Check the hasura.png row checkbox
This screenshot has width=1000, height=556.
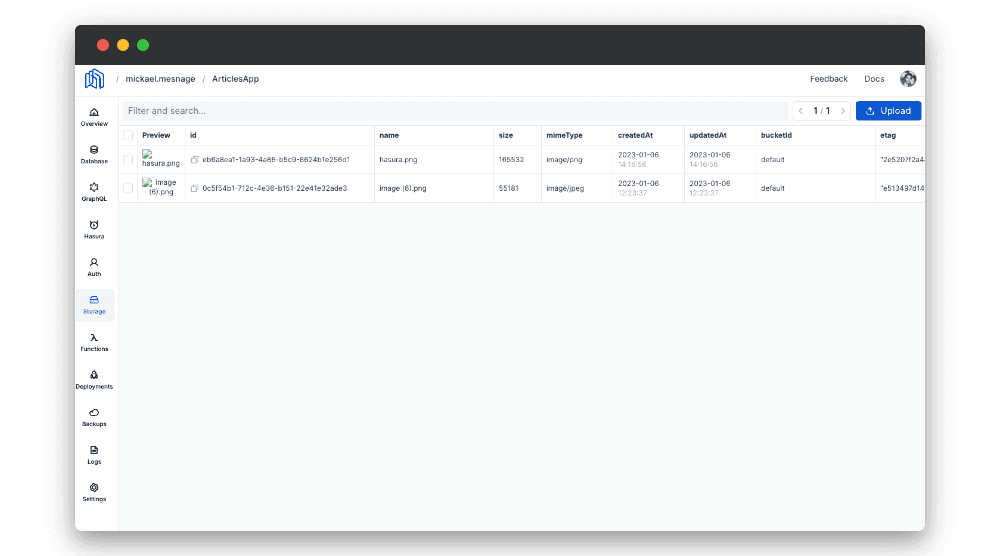128,160
